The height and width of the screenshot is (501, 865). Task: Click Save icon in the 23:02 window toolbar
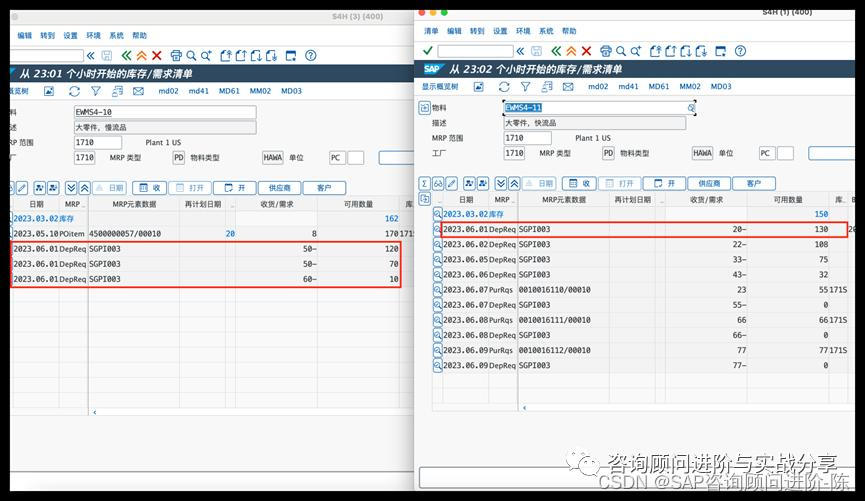pos(536,51)
